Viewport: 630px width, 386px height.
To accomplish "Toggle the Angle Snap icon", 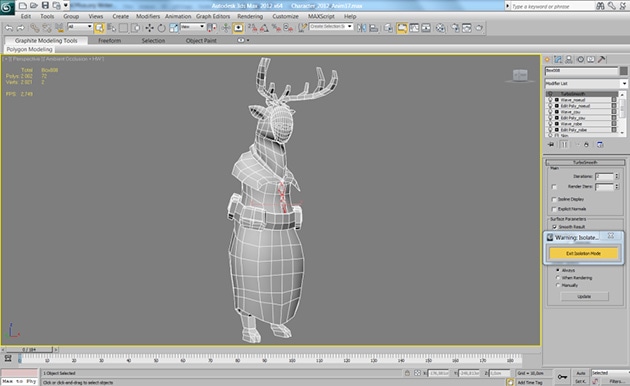I will tap(264, 28).
